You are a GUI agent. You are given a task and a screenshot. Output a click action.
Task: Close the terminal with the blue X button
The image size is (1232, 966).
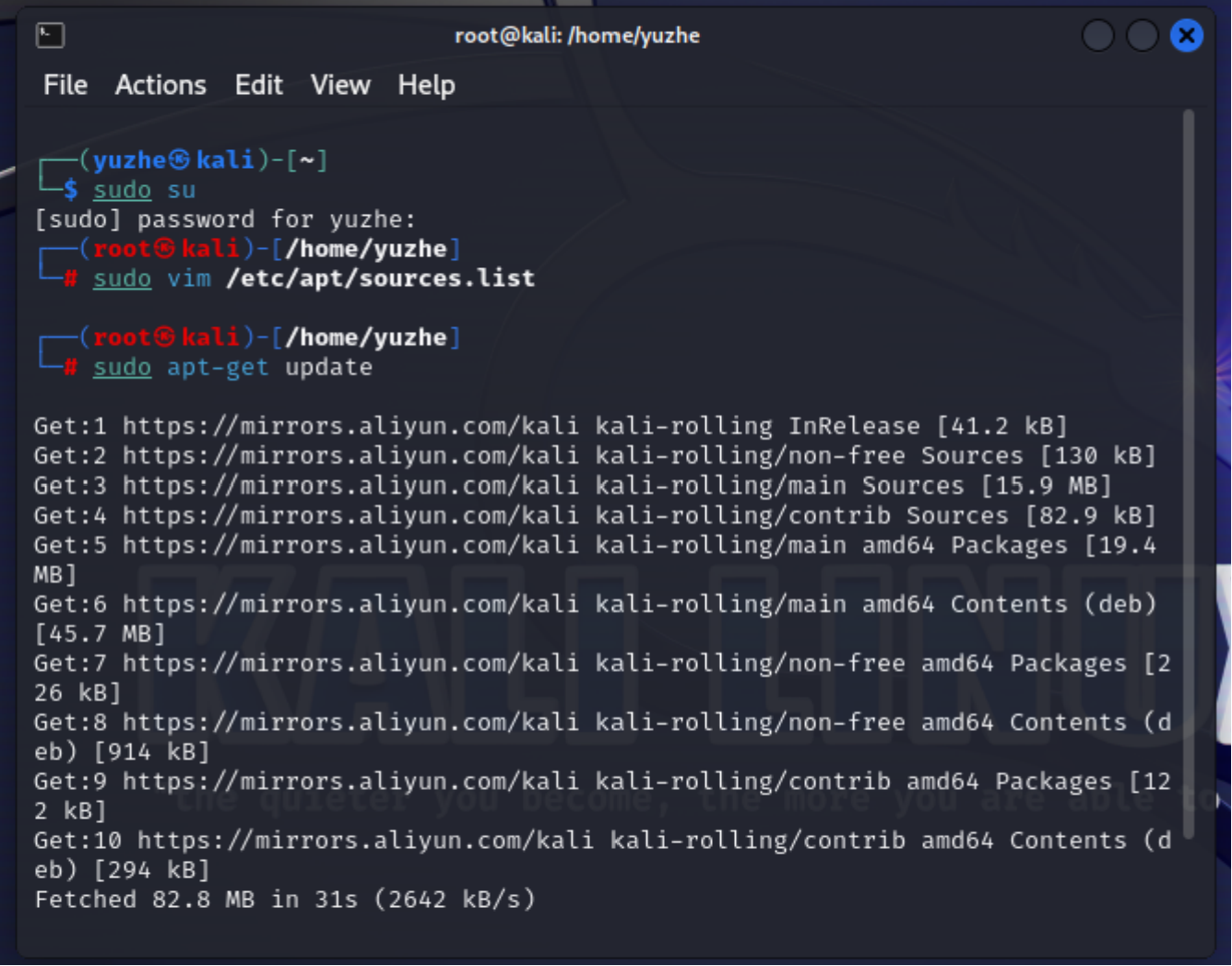1187,36
